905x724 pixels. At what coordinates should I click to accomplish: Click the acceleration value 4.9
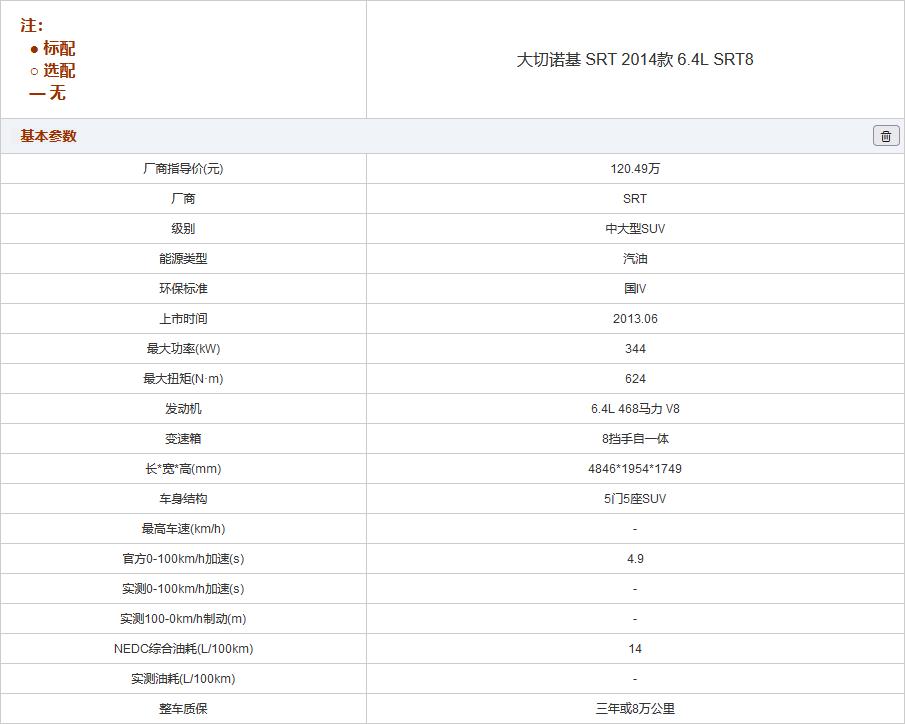point(635,559)
